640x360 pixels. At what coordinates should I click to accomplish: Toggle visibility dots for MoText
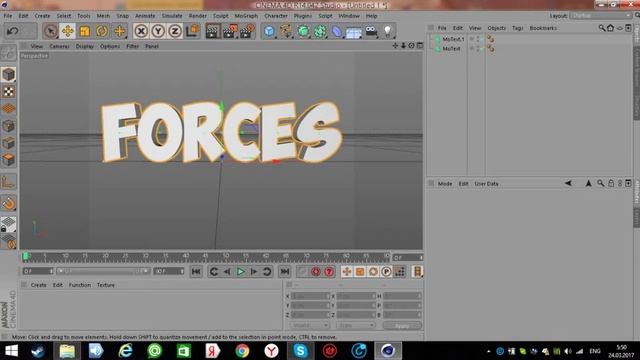tap(478, 49)
